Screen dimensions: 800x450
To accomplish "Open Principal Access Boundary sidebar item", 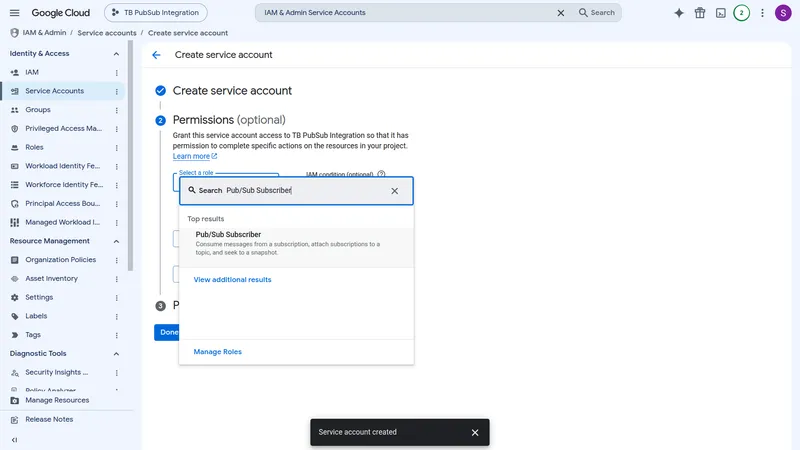I will (x=62, y=204).
